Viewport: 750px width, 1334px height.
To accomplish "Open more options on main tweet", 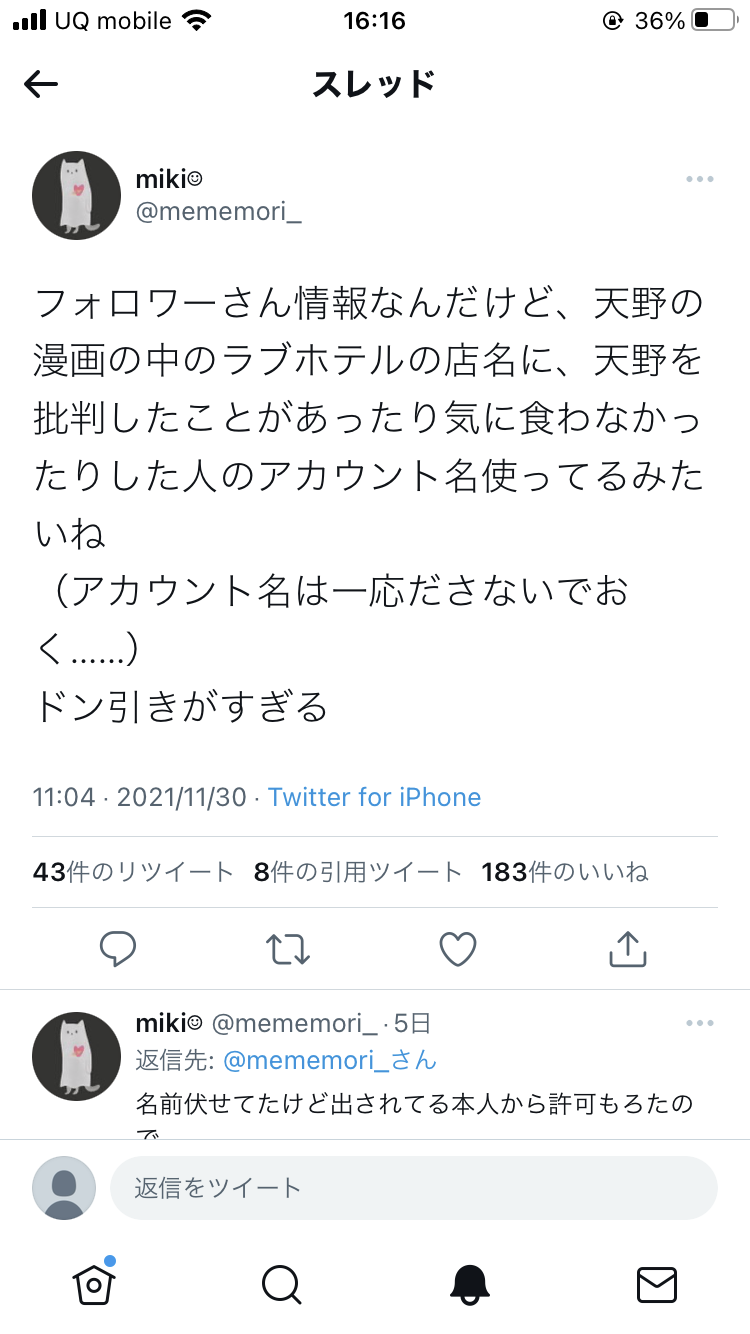I will [699, 179].
